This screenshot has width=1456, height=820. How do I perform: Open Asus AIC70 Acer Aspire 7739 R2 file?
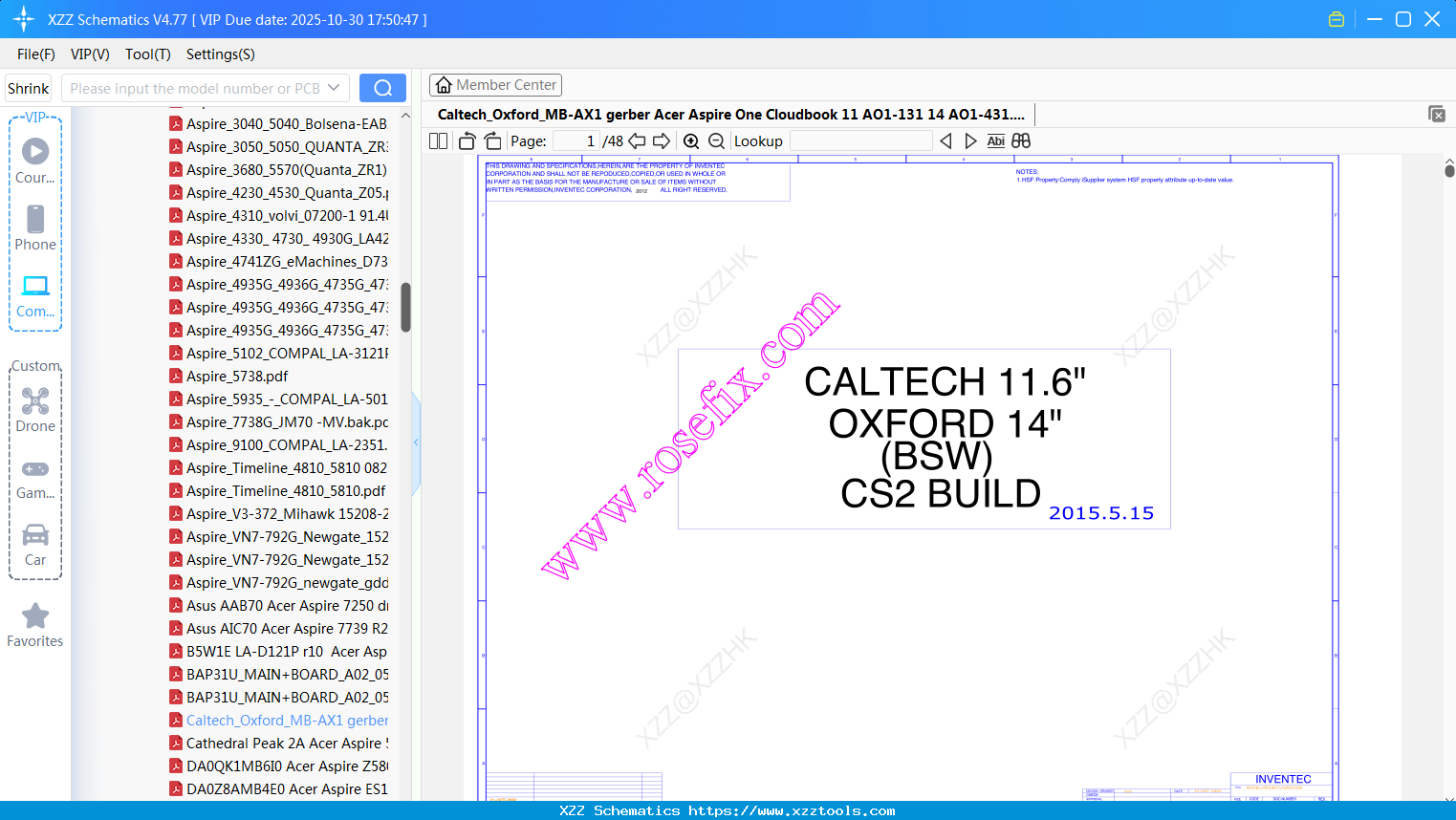click(x=278, y=628)
